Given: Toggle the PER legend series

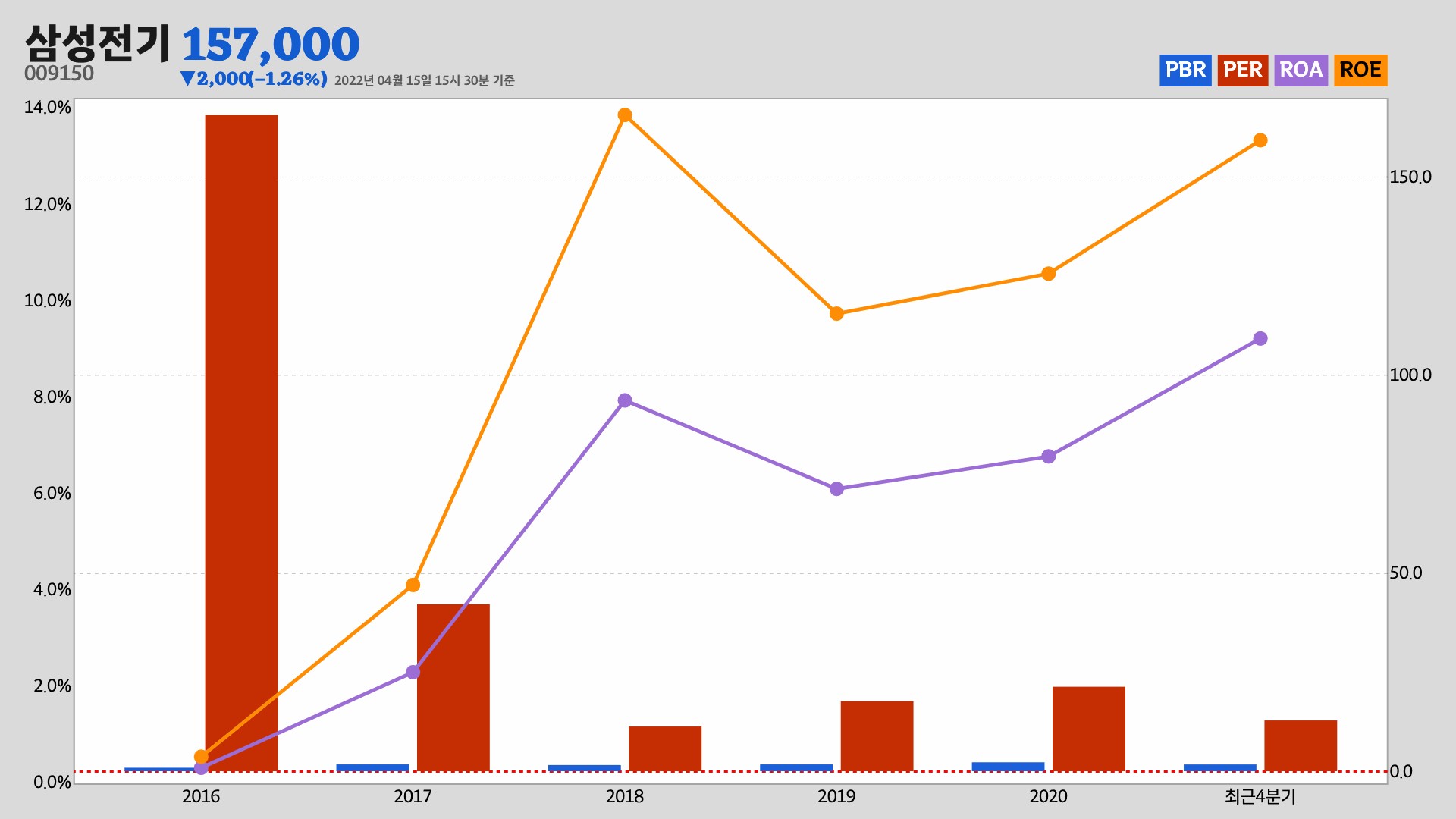Looking at the screenshot, I should 1243,71.
